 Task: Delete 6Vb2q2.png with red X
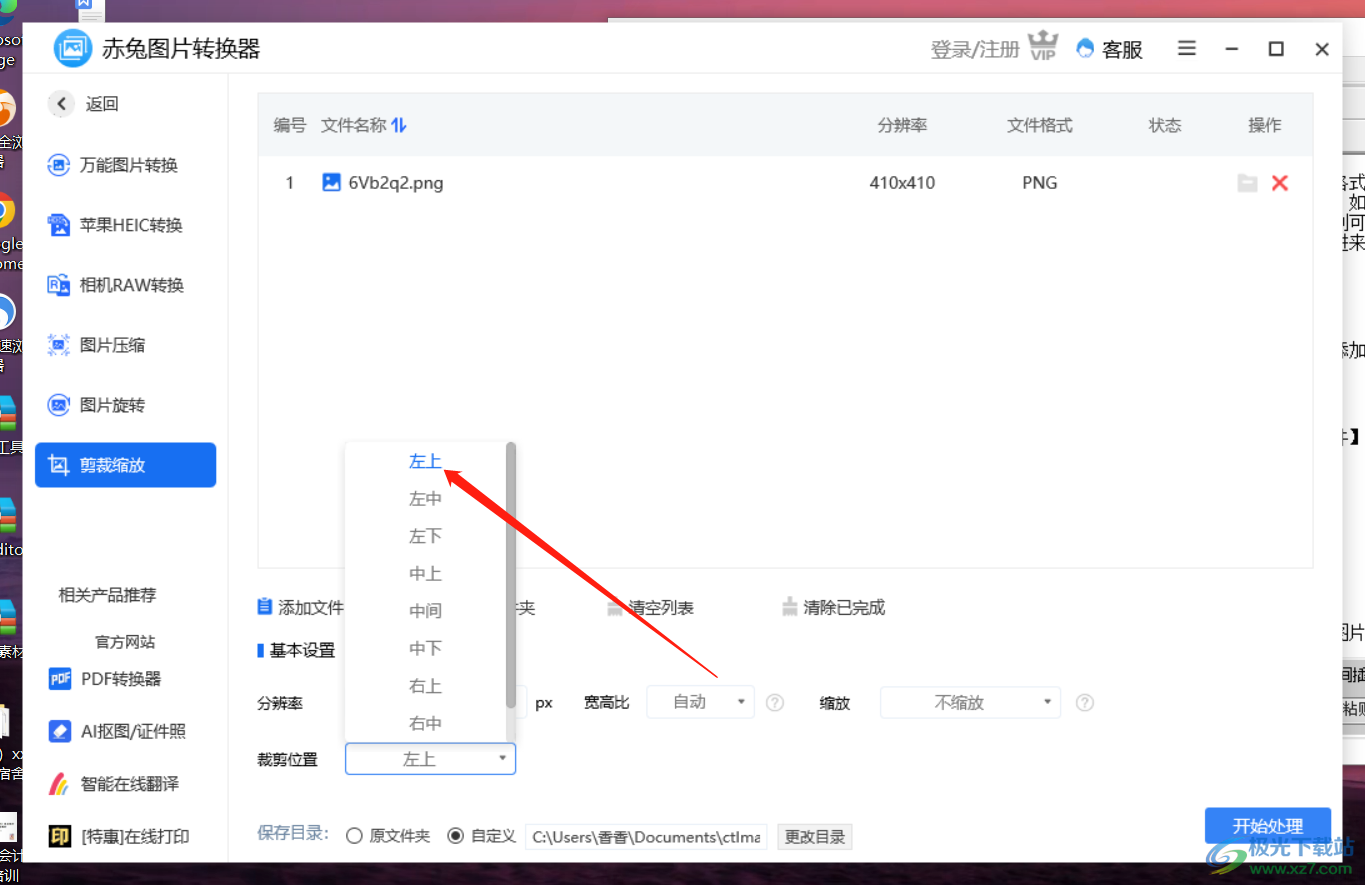(1280, 183)
